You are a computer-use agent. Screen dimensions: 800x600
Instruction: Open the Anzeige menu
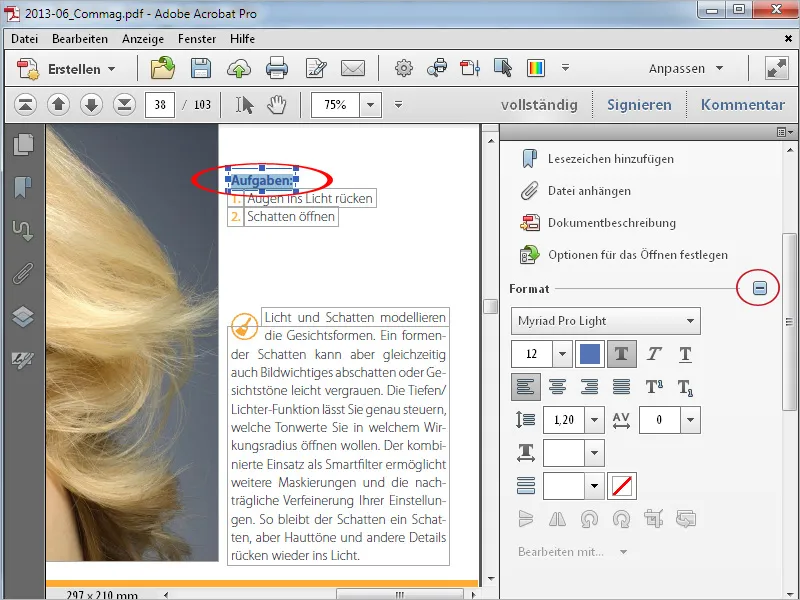[143, 39]
